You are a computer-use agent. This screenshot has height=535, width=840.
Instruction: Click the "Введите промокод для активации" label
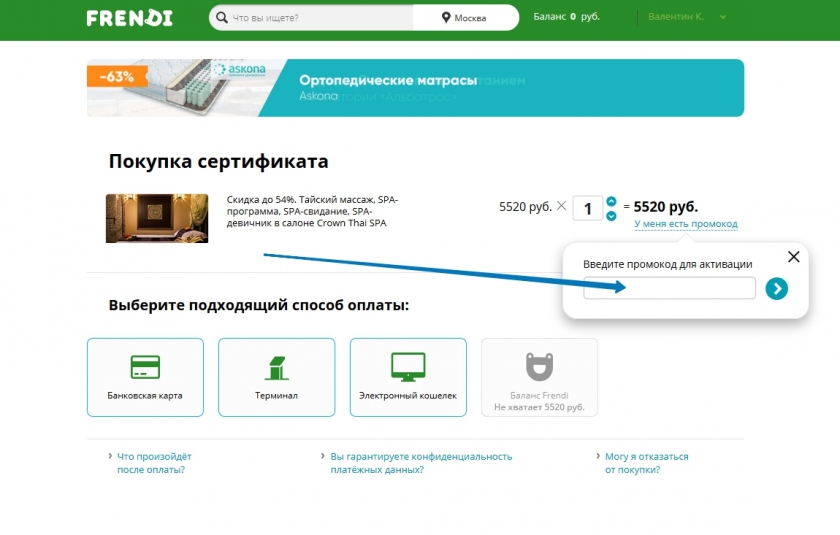668,264
